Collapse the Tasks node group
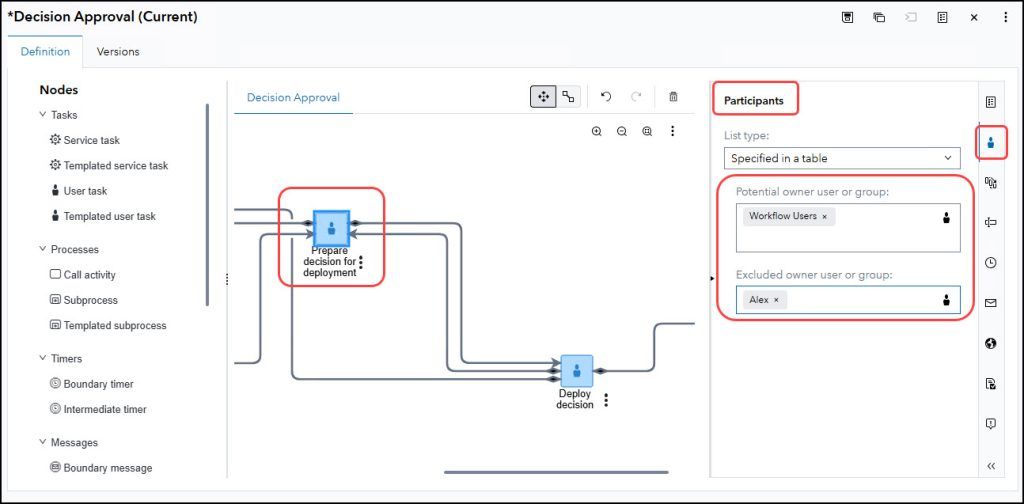 click(43, 115)
